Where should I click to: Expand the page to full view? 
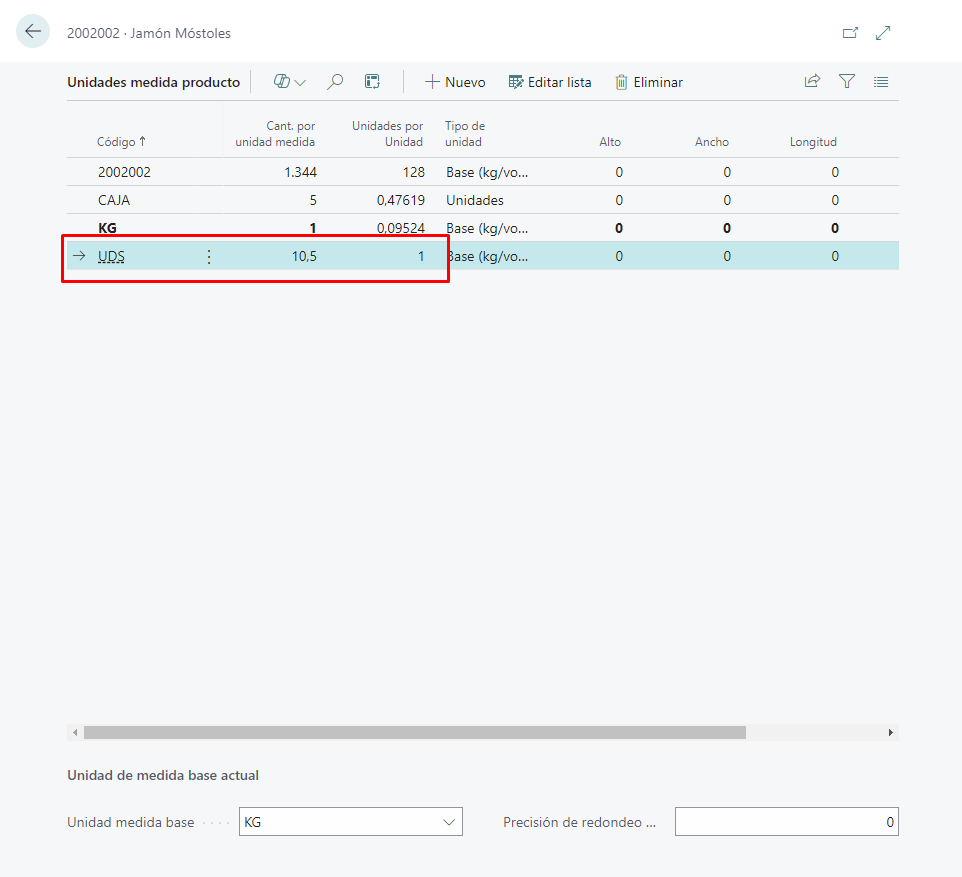click(883, 33)
